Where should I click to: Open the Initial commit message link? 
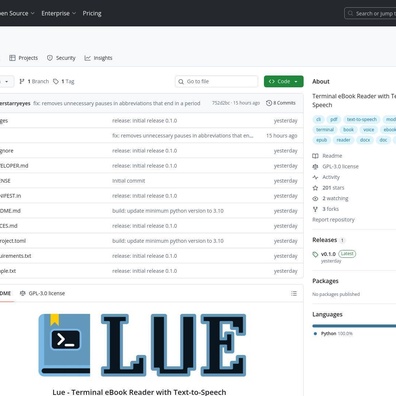pos(129,181)
